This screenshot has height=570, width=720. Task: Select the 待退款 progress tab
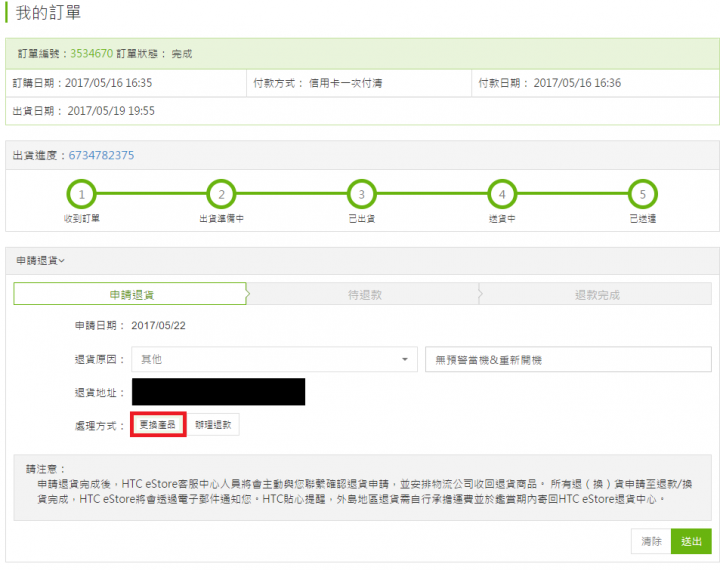coord(364,294)
